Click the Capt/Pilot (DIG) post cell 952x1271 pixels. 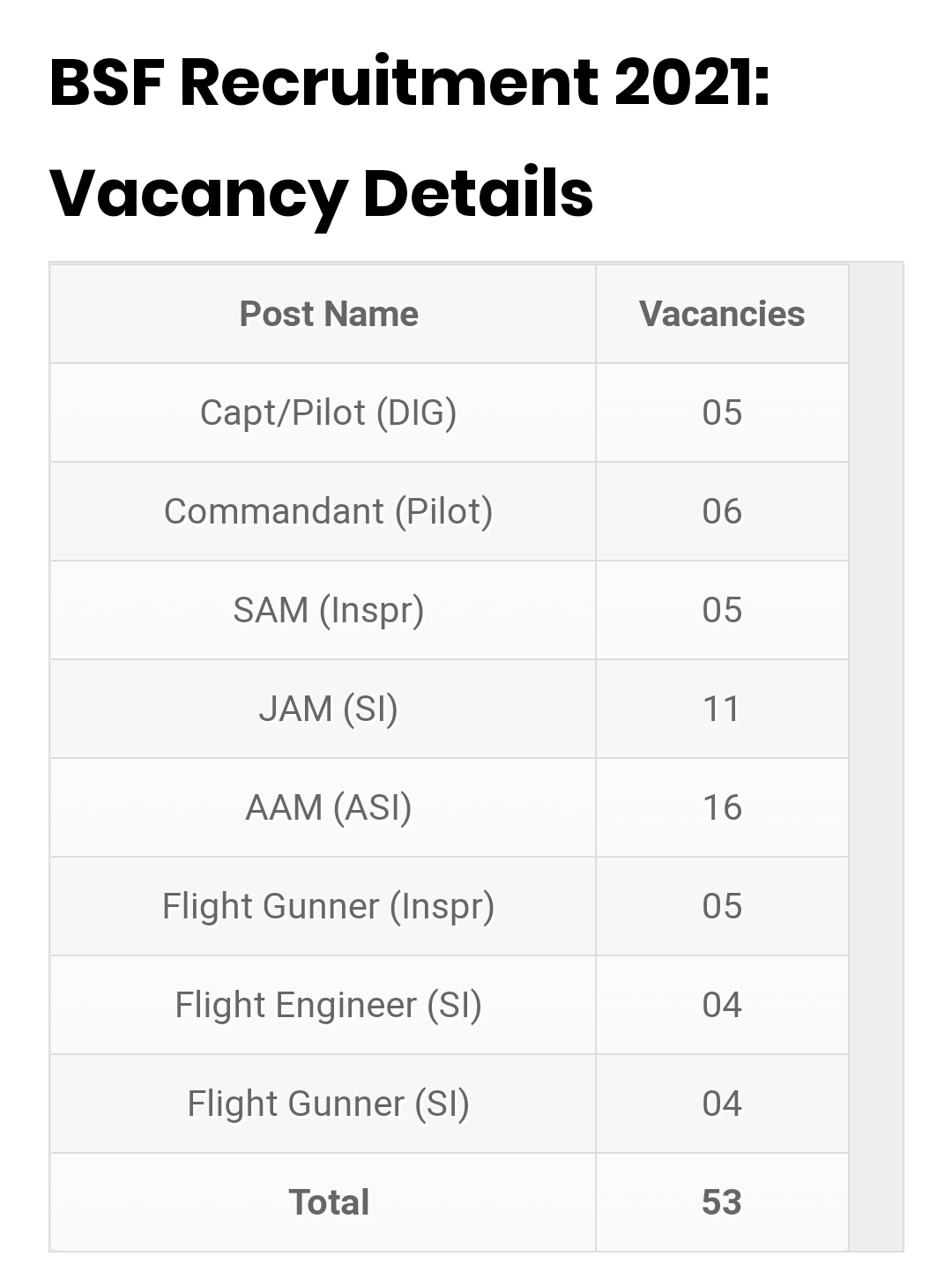(329, 413)
